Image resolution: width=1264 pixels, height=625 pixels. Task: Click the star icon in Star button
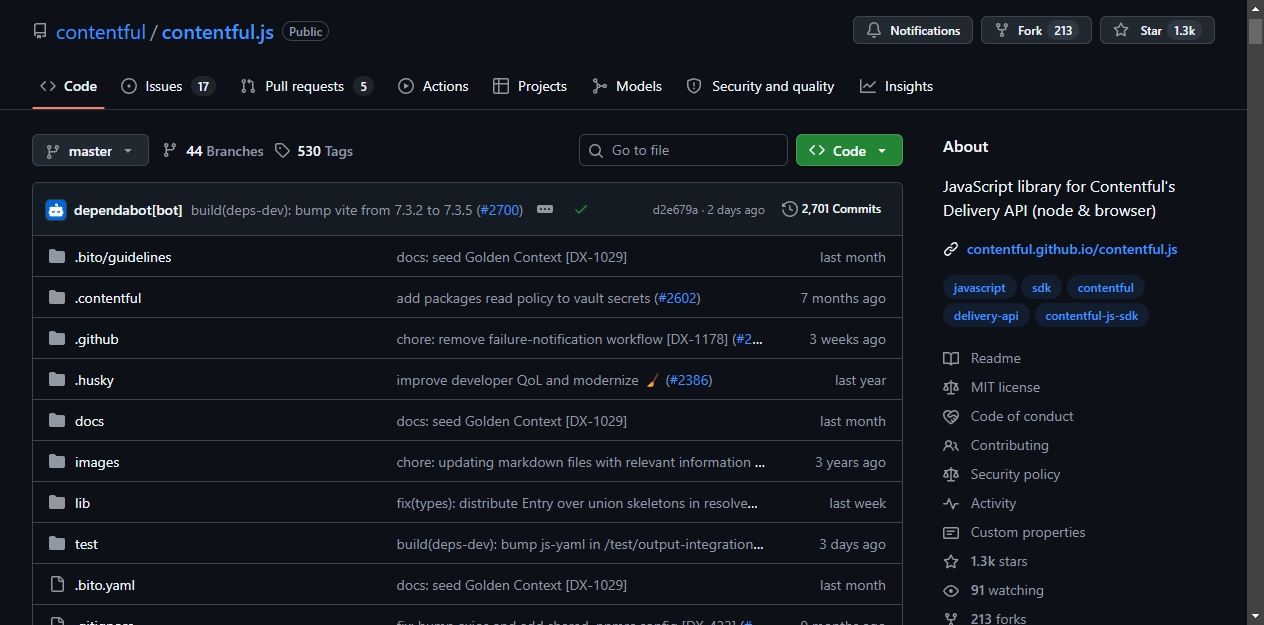click(x=1121, y=31)
